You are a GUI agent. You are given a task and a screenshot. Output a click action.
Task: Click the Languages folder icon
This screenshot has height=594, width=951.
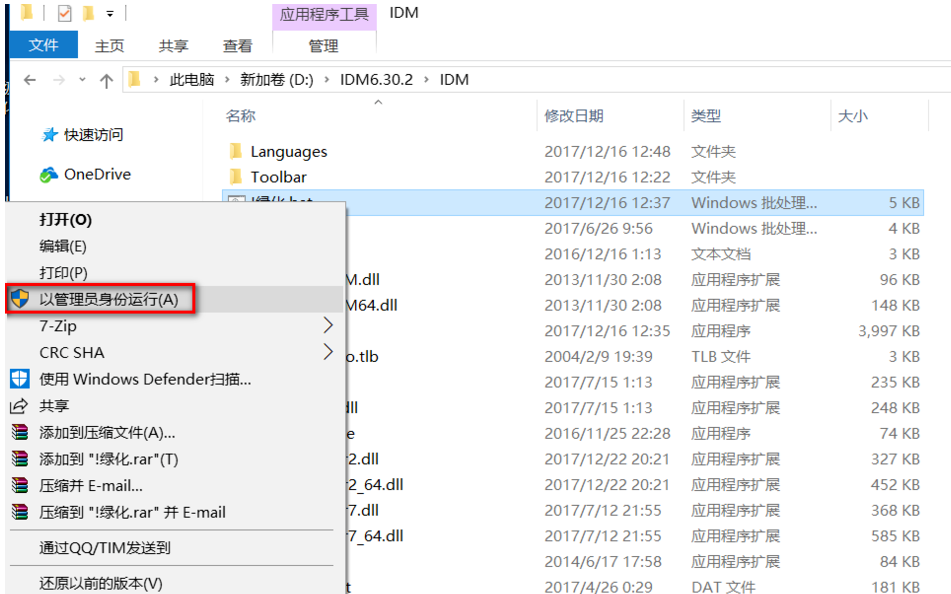[x=236, y=151]
